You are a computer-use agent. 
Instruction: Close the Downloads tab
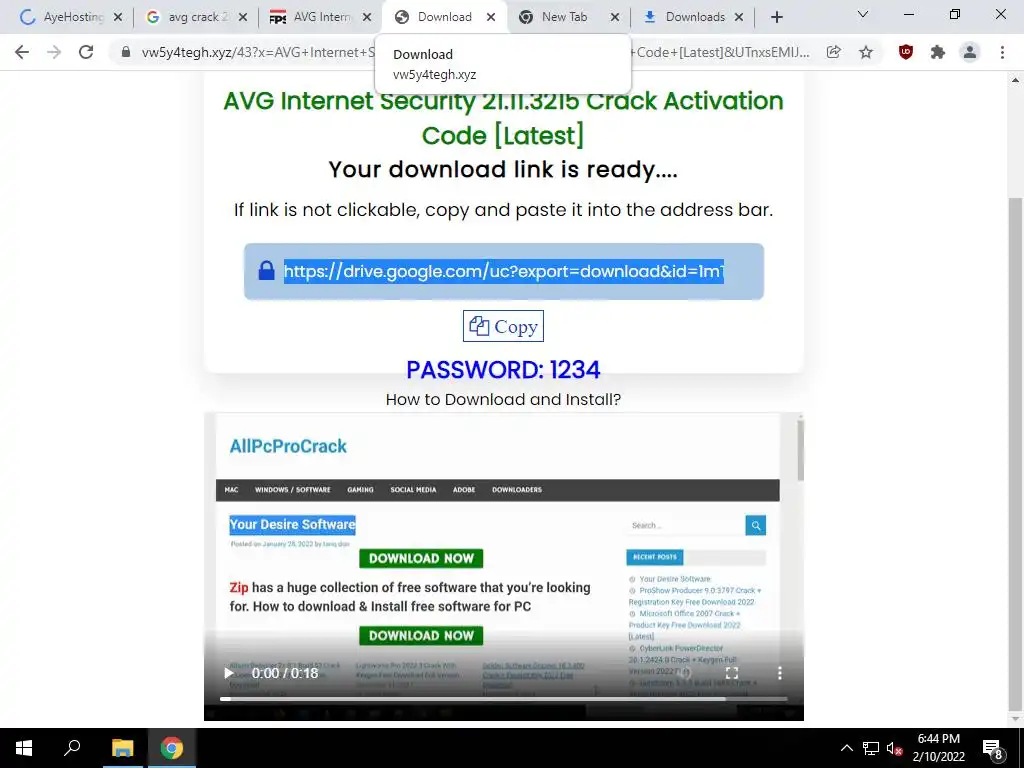point(739,18)
